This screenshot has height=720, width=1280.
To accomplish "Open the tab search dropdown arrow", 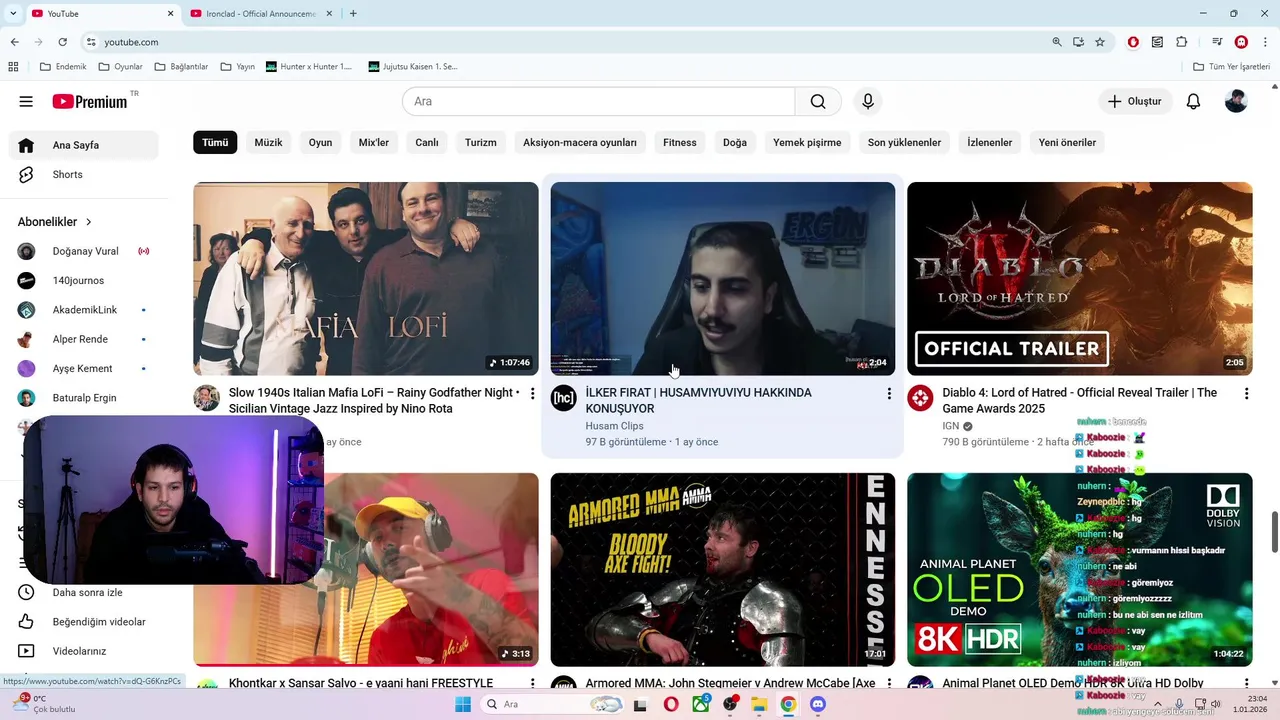I will tap(13, 14).
